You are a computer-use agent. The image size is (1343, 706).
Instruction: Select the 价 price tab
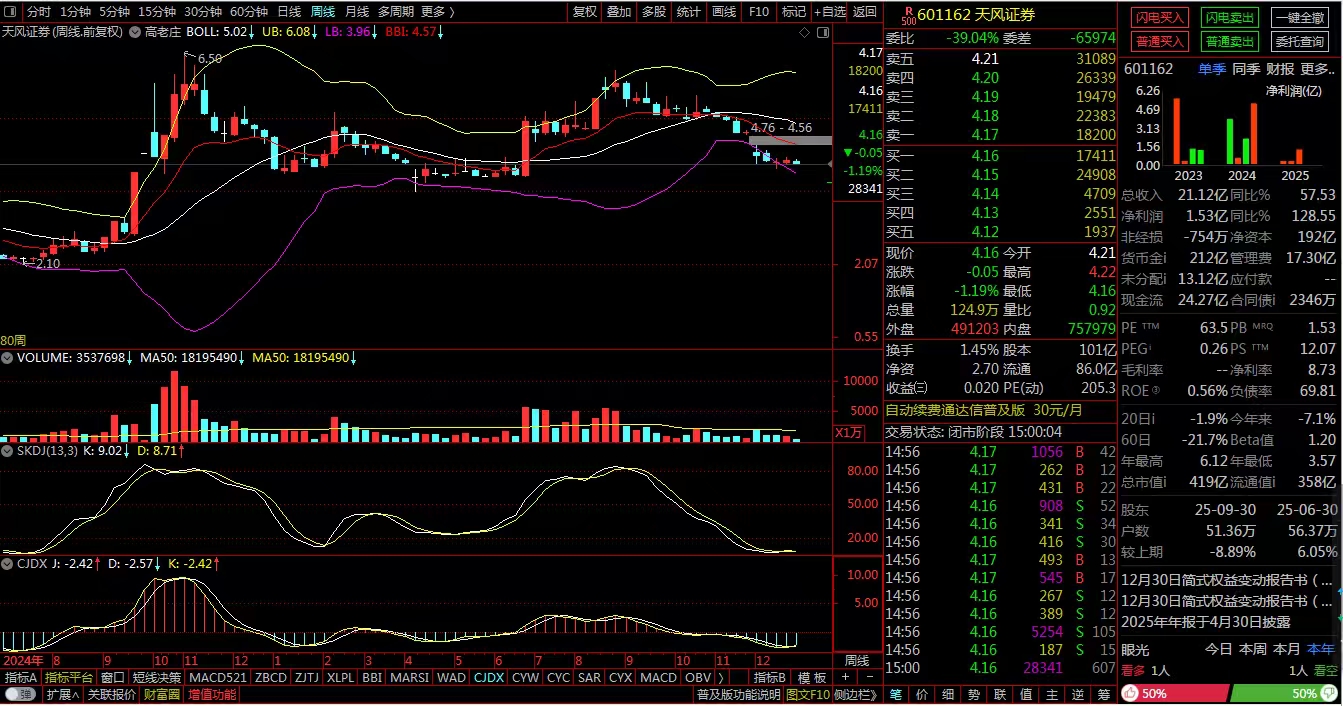(x=922, y=694)
